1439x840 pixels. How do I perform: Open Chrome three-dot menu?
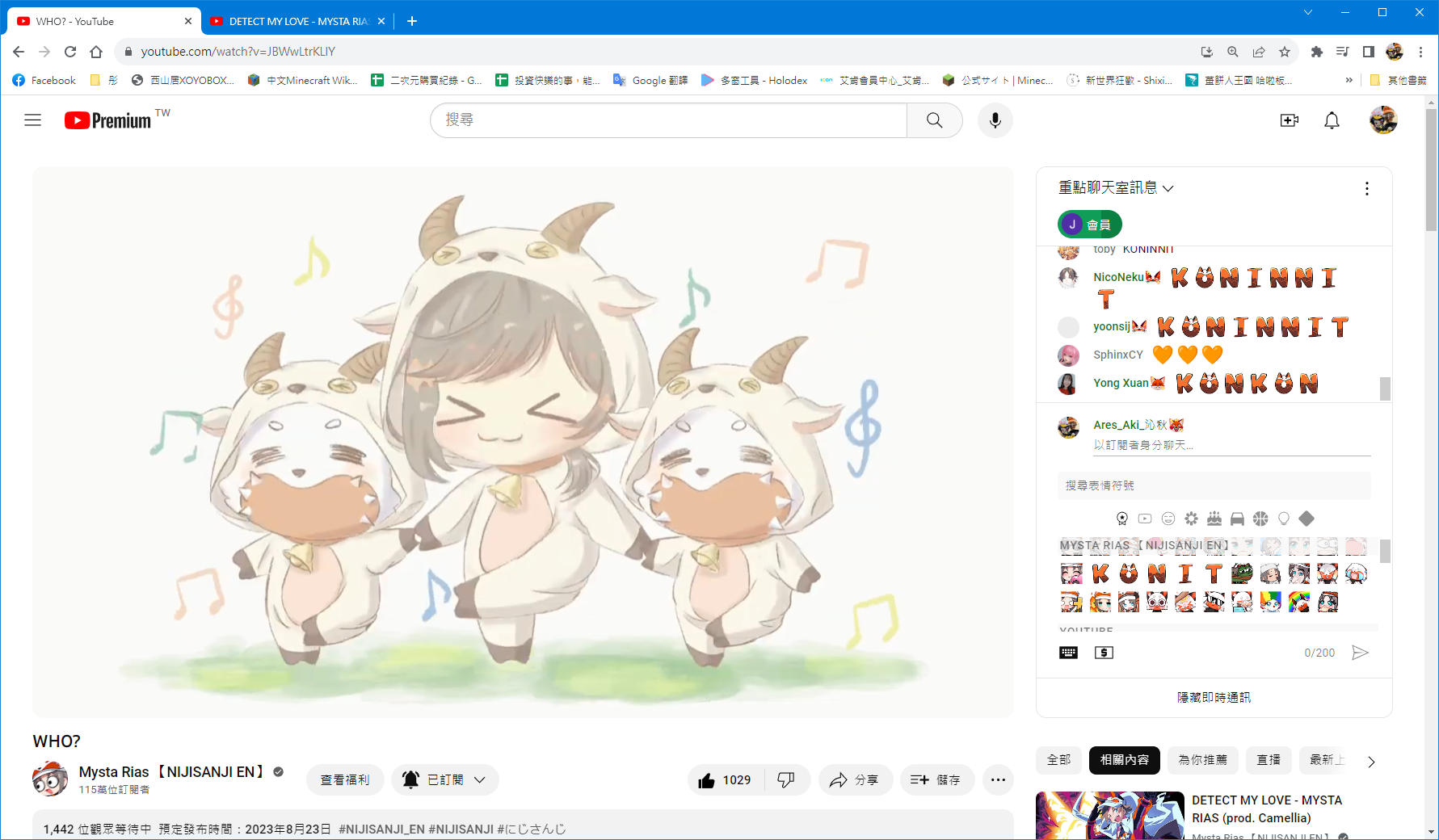(1420, 52)
